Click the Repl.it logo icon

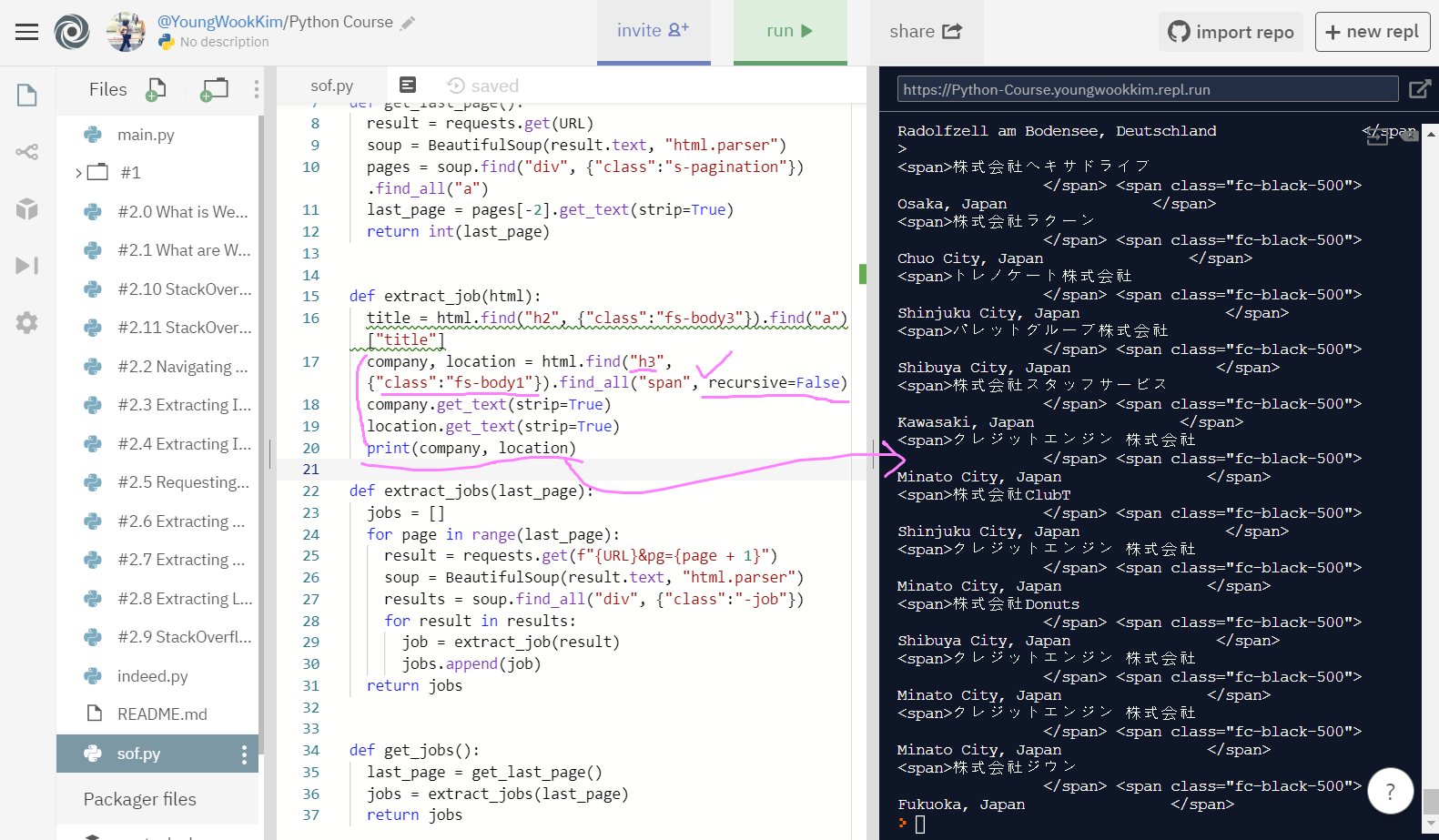click(72, 32)
